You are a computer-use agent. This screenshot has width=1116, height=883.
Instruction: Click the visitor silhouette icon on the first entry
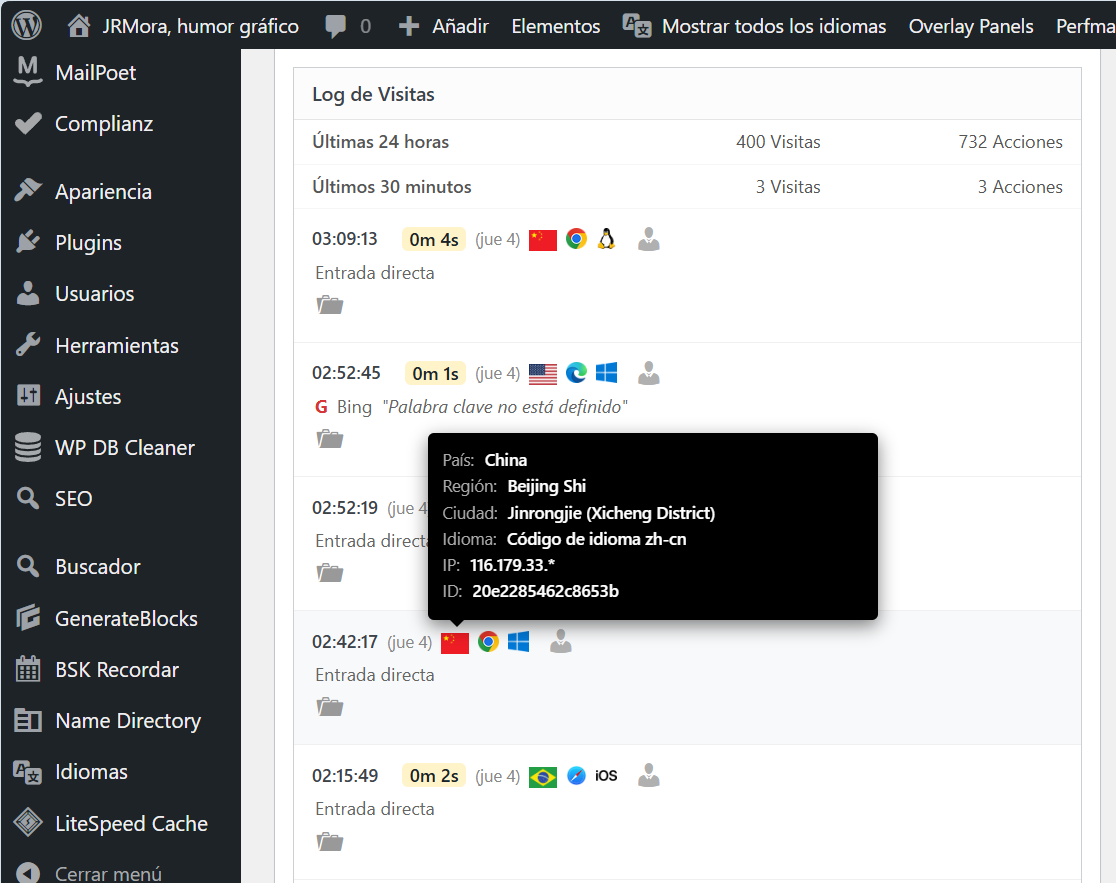tap(648, 239)
